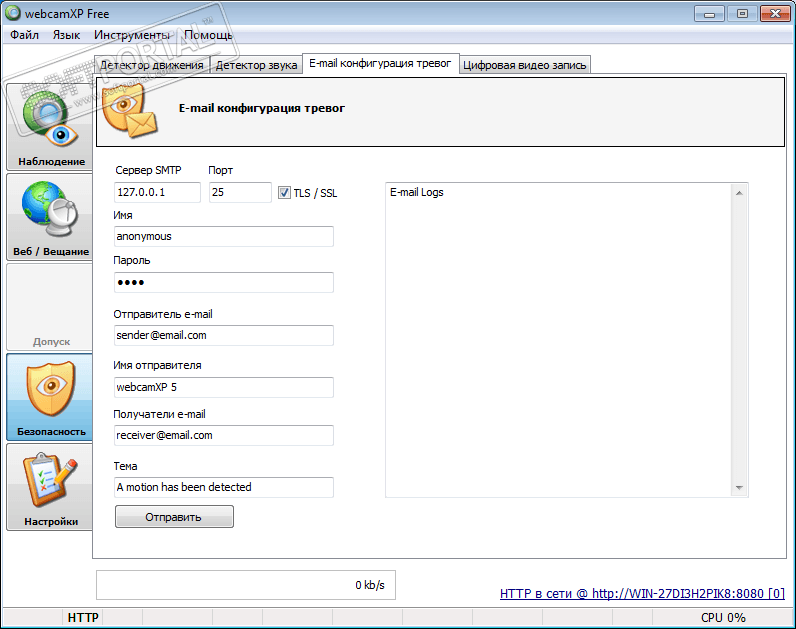
Task: Click the webcamXP title bar app icon
Action: (13, 13)
